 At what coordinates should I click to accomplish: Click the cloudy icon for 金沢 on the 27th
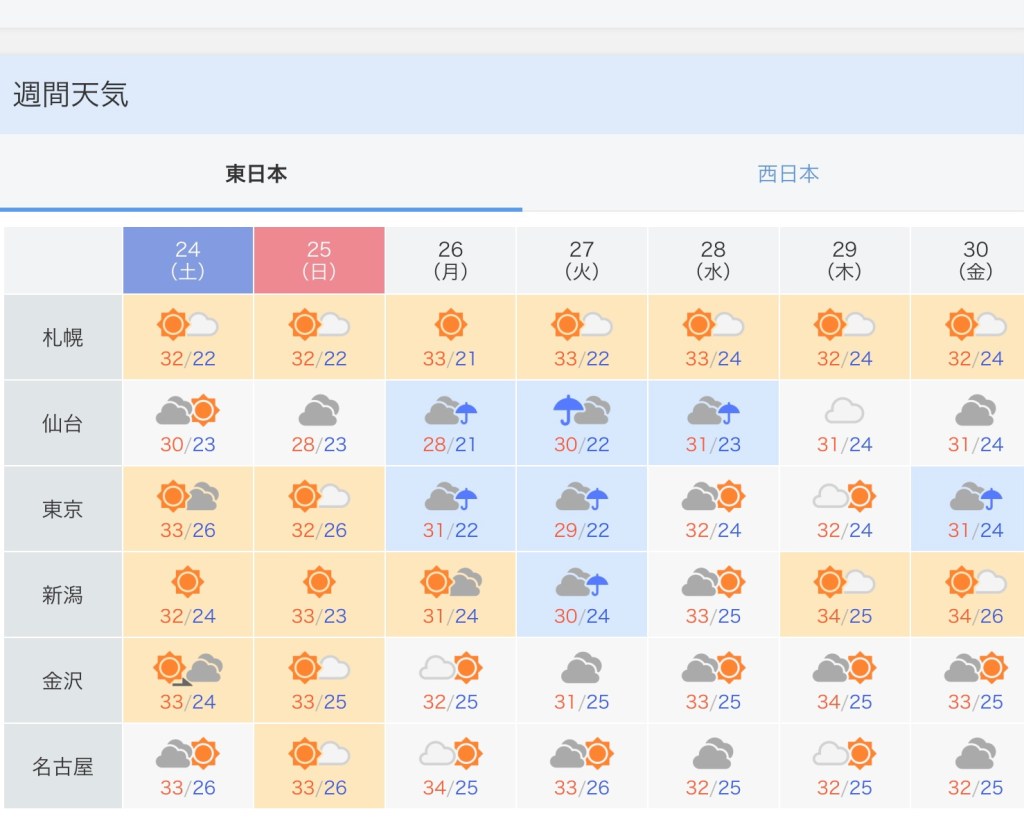point(581,668)
